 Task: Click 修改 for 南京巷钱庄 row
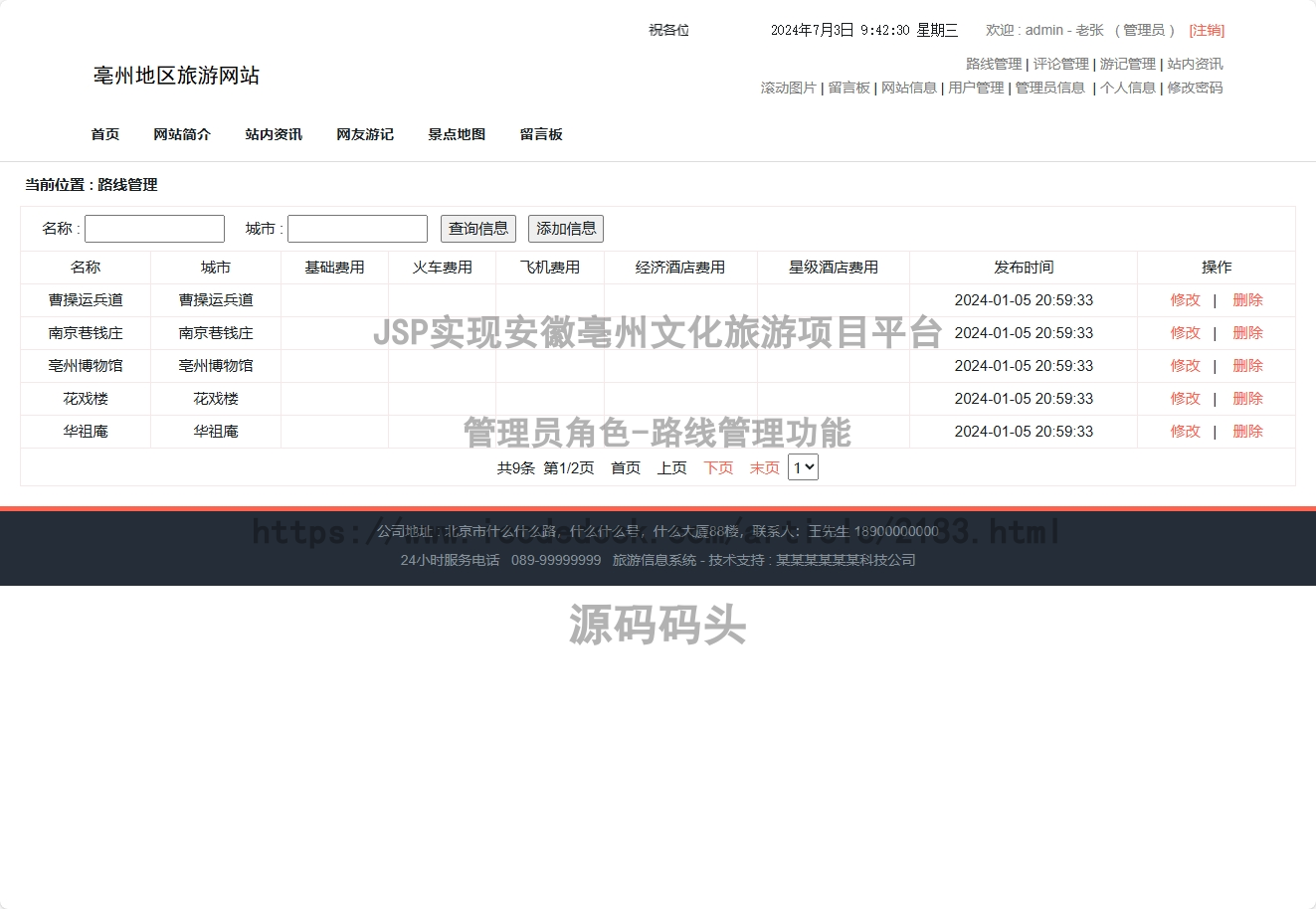1185,332
